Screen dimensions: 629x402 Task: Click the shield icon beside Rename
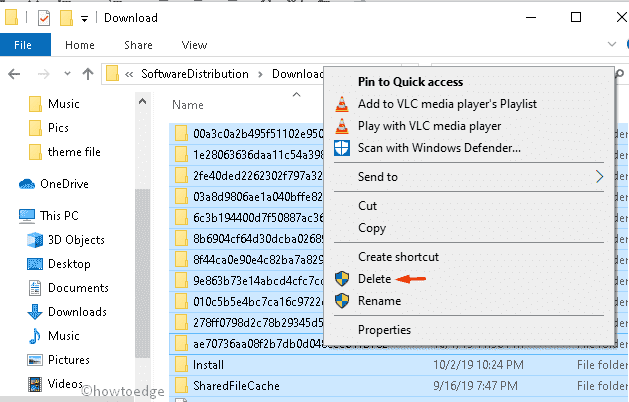(341, 301)
